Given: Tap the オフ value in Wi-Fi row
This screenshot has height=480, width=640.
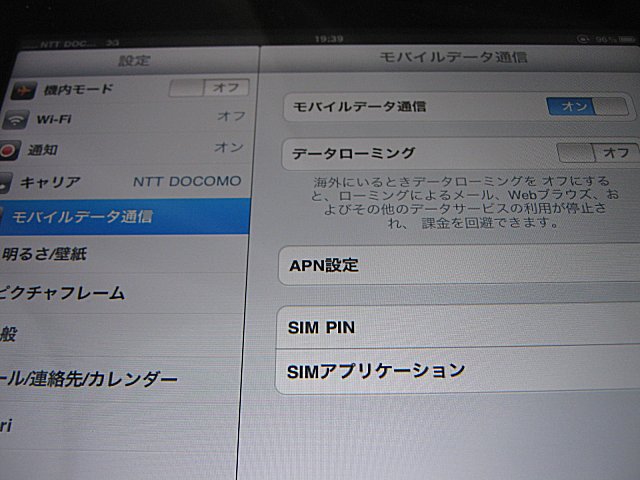Looking at the screenshot, I should 231,116.
